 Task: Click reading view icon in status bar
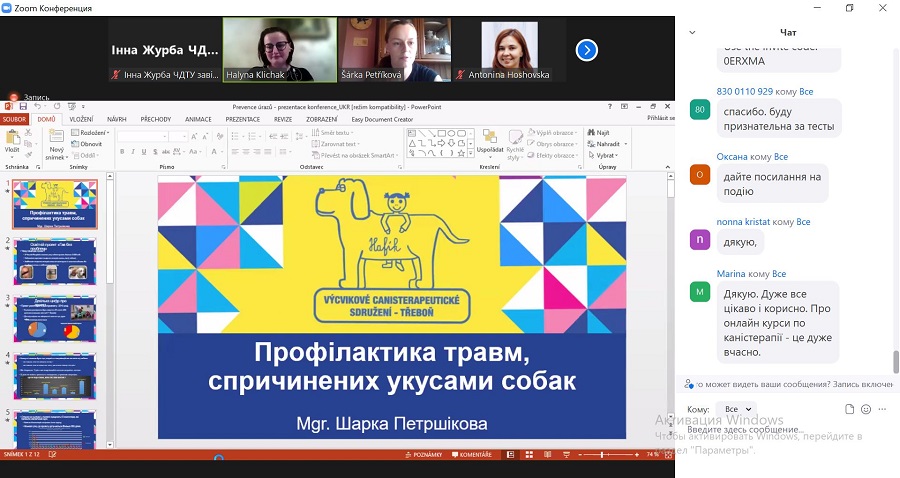[x=548, y=454]
